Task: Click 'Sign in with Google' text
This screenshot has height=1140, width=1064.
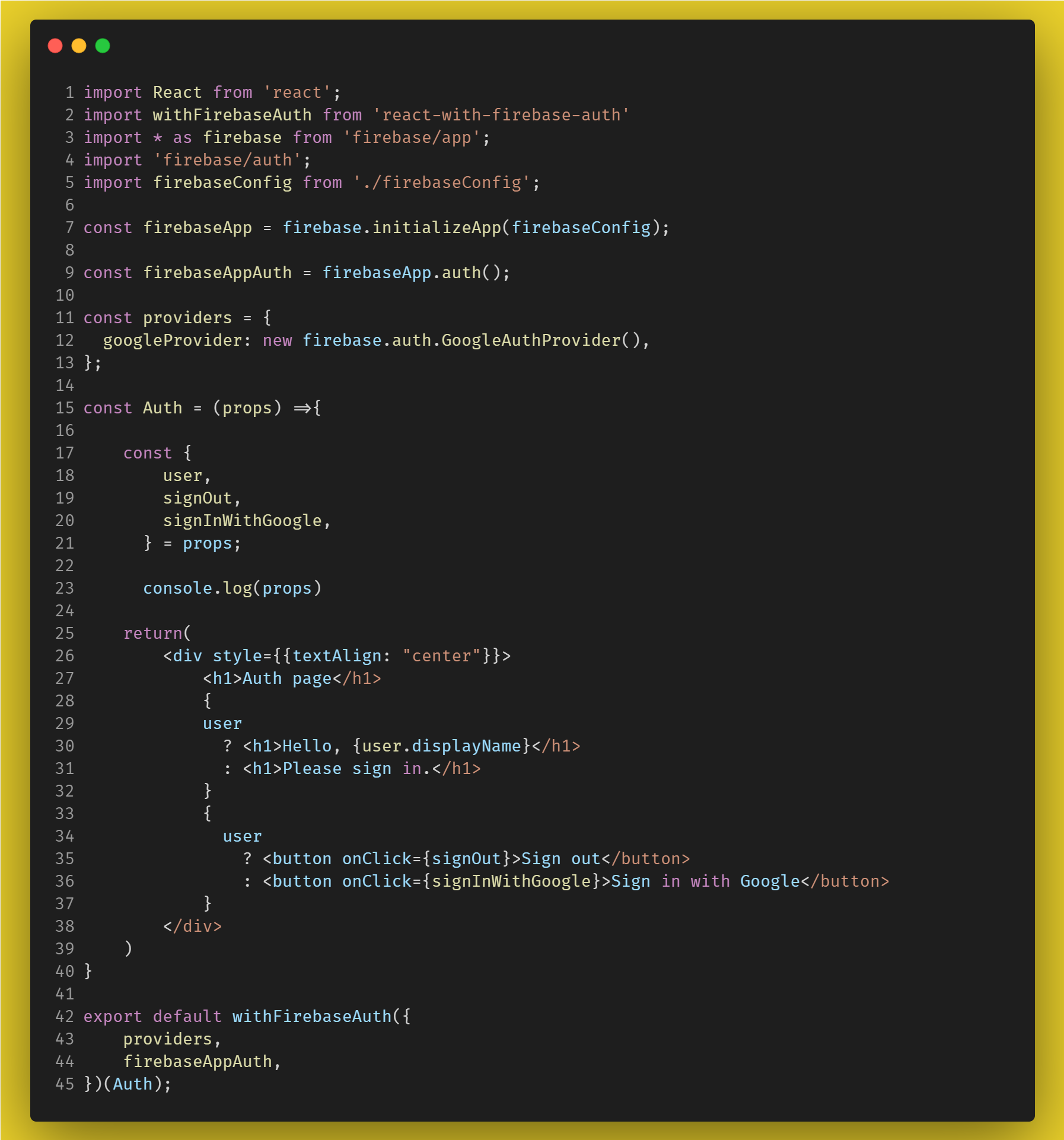Action: 705,881
